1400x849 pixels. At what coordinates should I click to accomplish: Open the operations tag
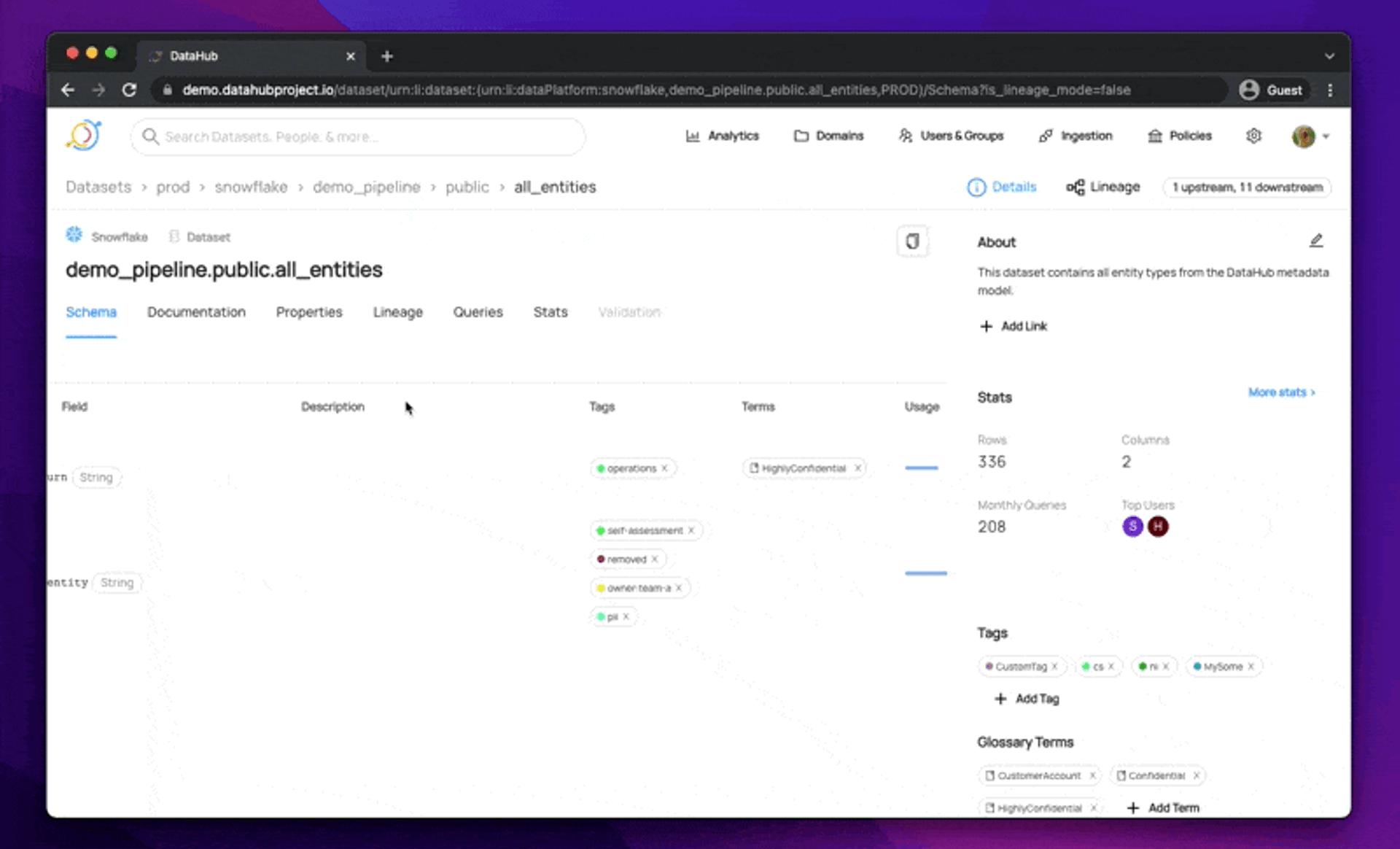point(631,468)
